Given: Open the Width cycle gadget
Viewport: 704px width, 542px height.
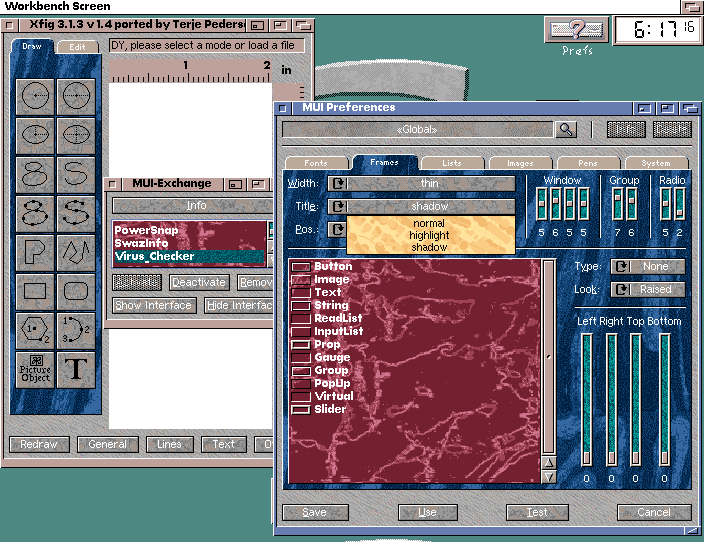Looking at the screenshot, I should click(x=338, y=183).
